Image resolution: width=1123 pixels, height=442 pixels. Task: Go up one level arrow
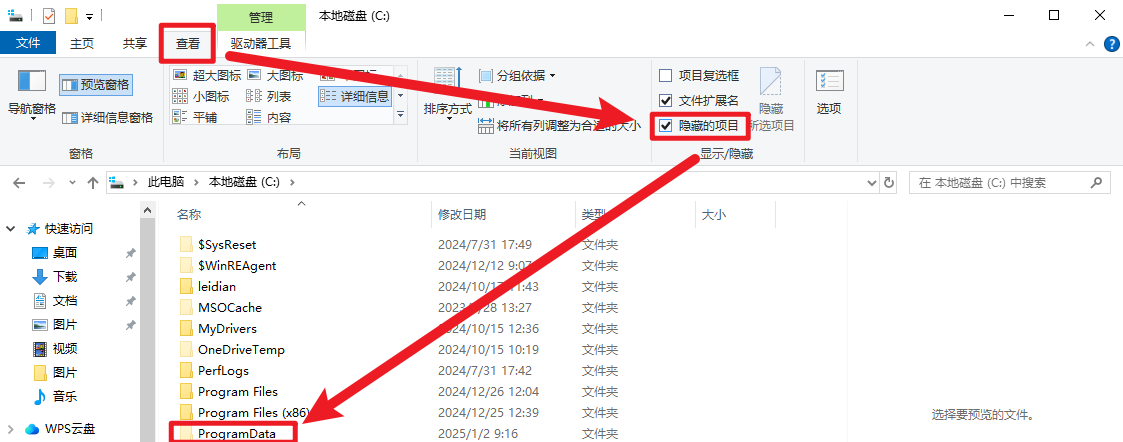(x=92, y=183)
